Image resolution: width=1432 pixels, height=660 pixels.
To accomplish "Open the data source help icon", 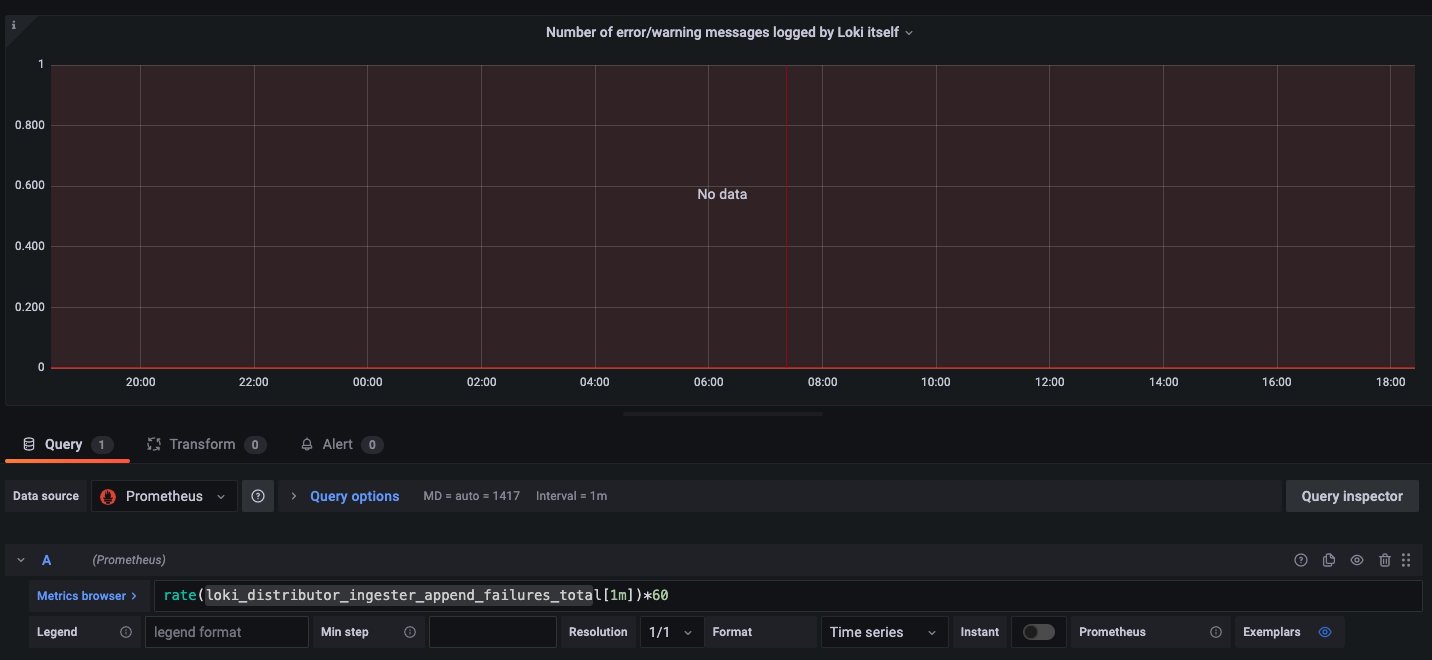I will (x=258, y=496).
